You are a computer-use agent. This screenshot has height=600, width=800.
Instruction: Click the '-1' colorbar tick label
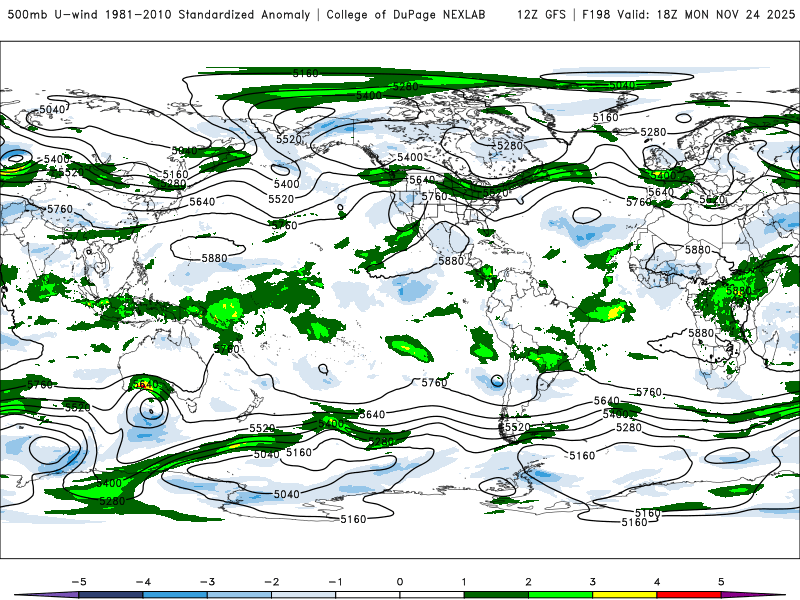pyautogui.click(x=335, y=582)
